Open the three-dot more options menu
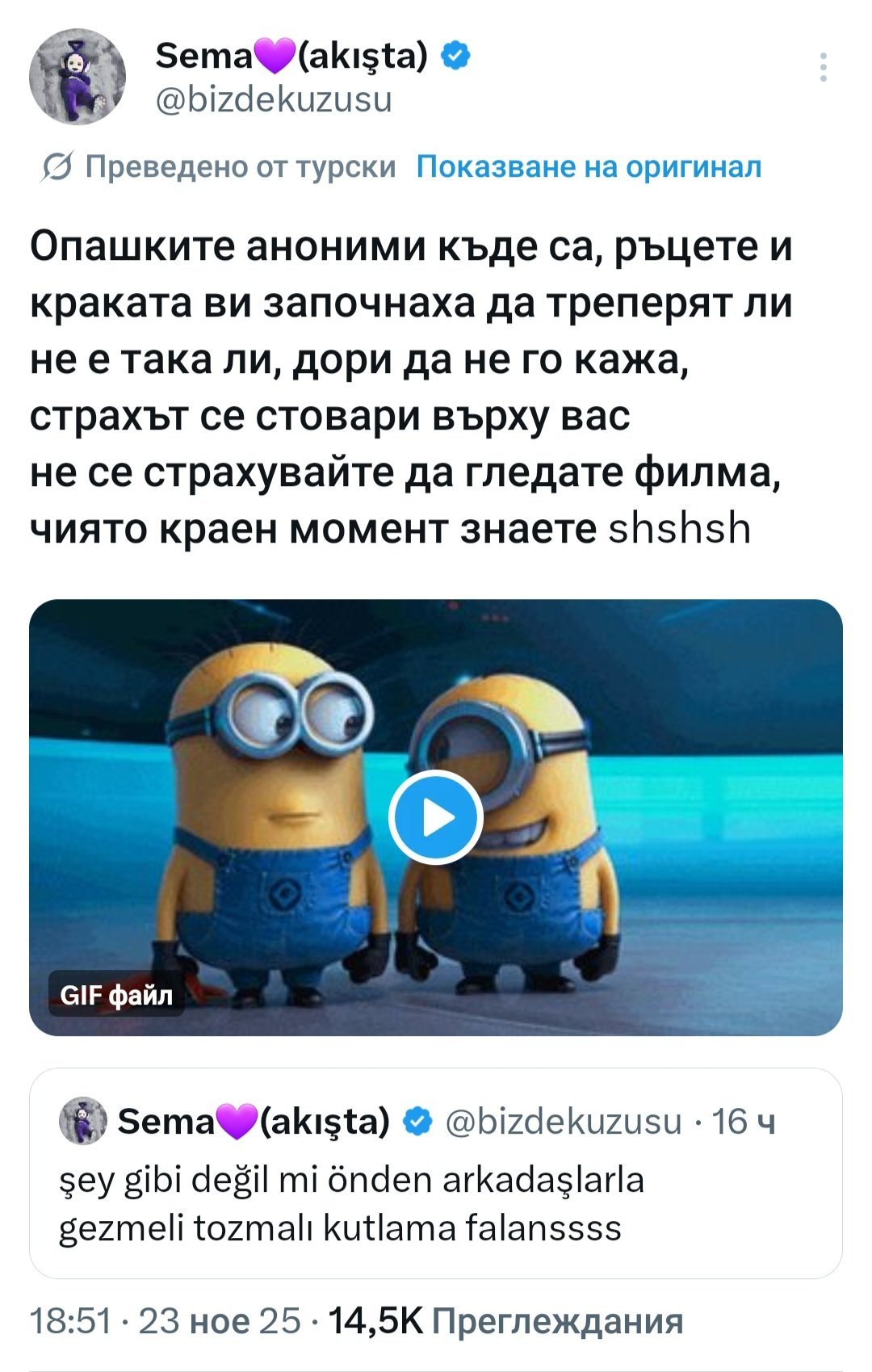The image size is (872, 1372). [x=823, y=67]
